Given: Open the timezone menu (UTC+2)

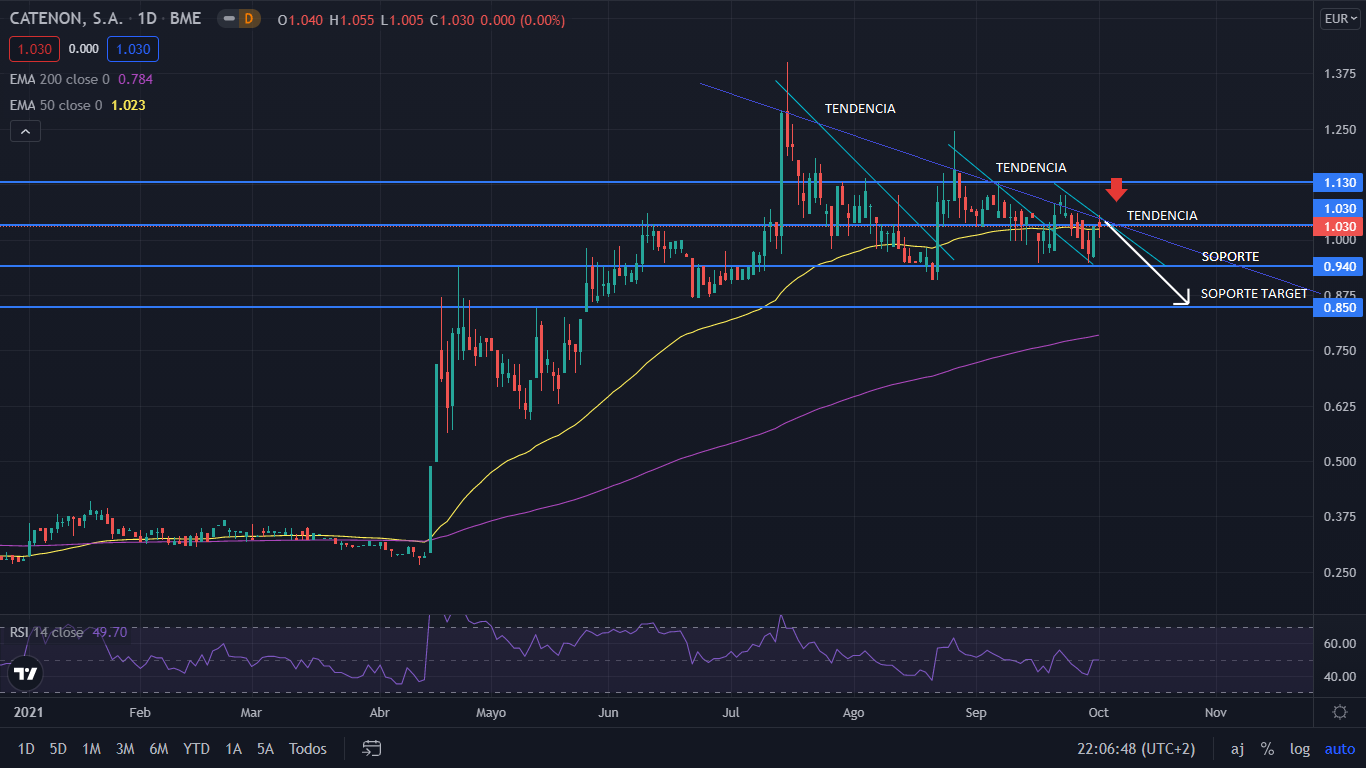Looking at the screenshot, I should 1135,748.
